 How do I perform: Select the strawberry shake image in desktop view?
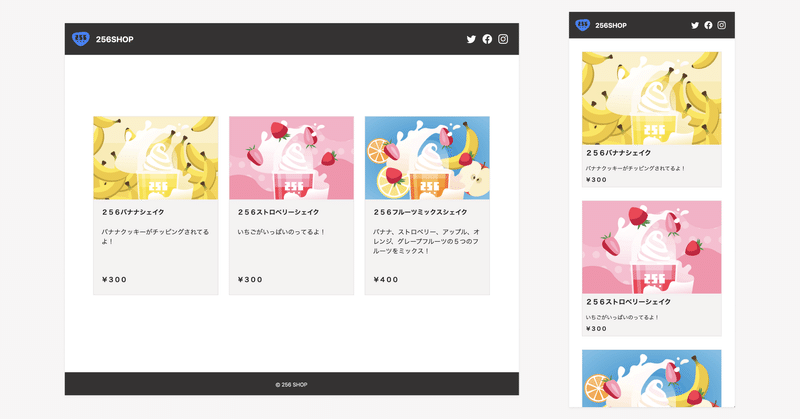[x=291, y=158]
